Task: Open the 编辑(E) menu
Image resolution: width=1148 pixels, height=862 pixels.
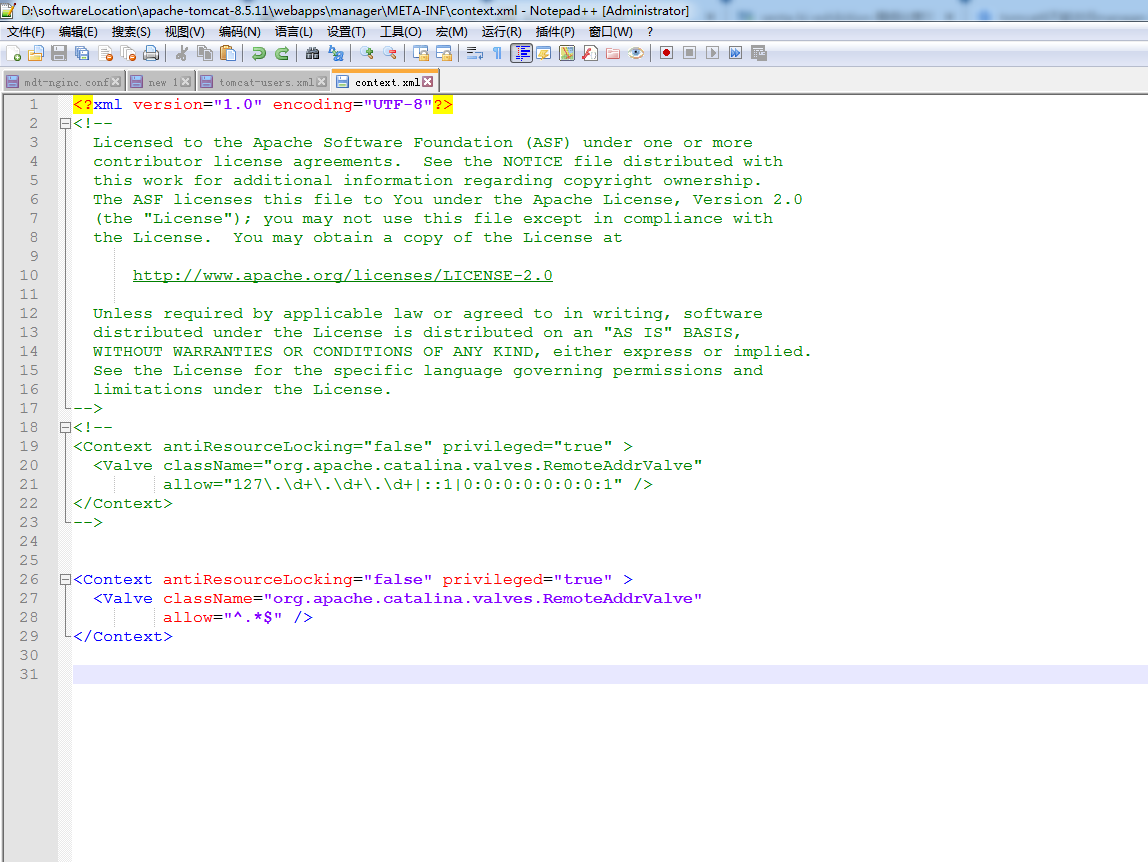Action: tap(78, 31)
